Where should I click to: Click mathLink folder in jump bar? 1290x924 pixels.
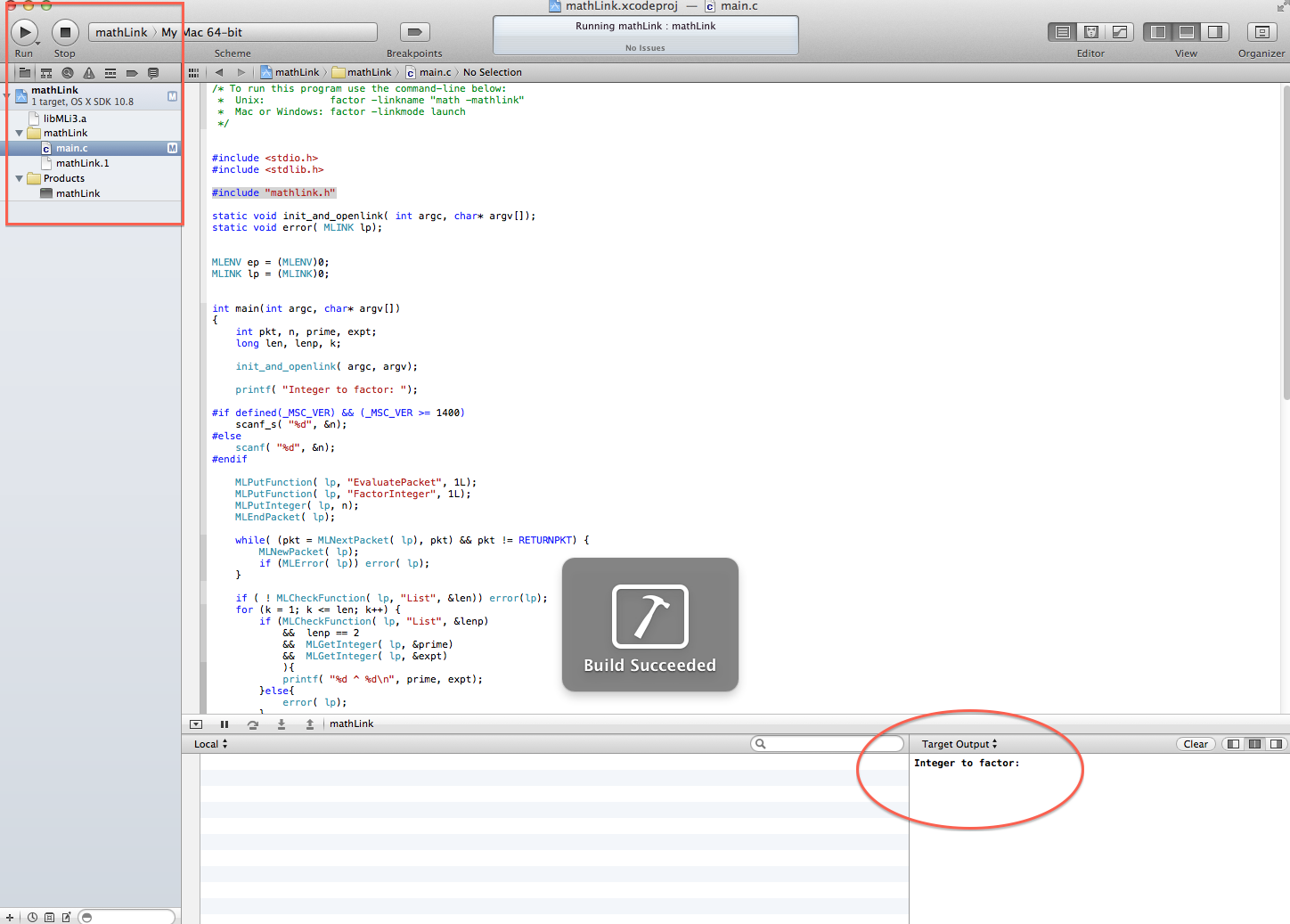click(x=363, y=72)
